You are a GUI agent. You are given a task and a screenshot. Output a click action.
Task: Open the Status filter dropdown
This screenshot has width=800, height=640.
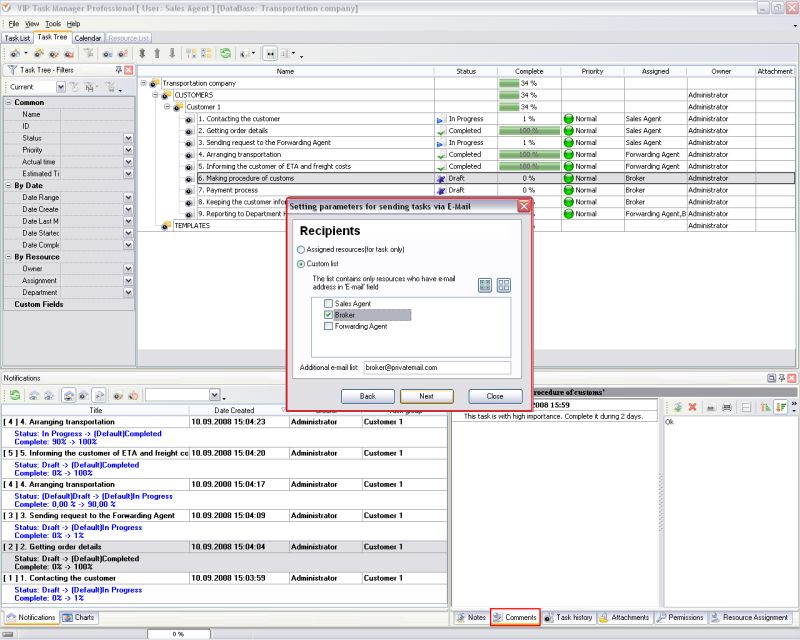pos(128,138)
